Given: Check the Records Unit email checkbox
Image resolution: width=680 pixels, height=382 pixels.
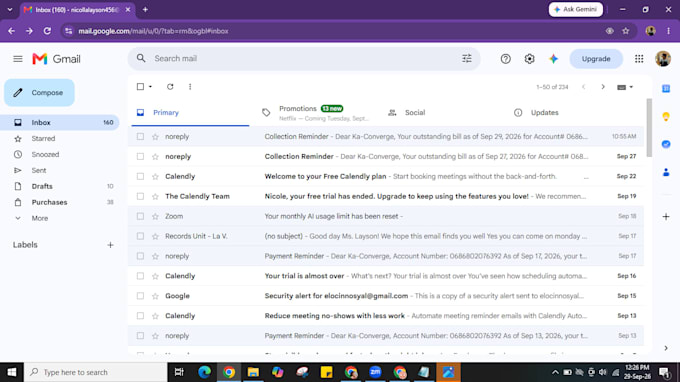Looking at the screenshot, I should (x=140, y=236).
